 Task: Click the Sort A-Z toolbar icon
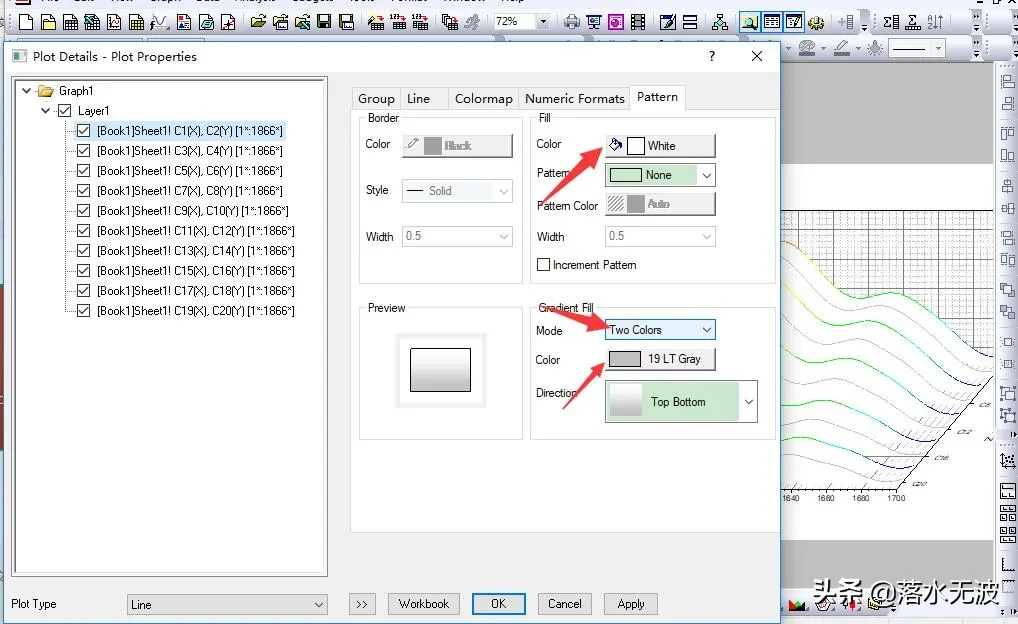pyautogui.click(x=936, y=22)
